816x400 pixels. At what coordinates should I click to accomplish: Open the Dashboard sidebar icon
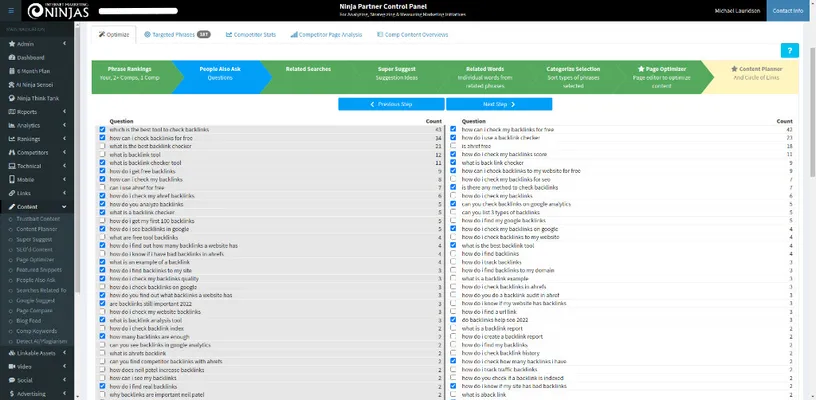(x=11, y=58)
